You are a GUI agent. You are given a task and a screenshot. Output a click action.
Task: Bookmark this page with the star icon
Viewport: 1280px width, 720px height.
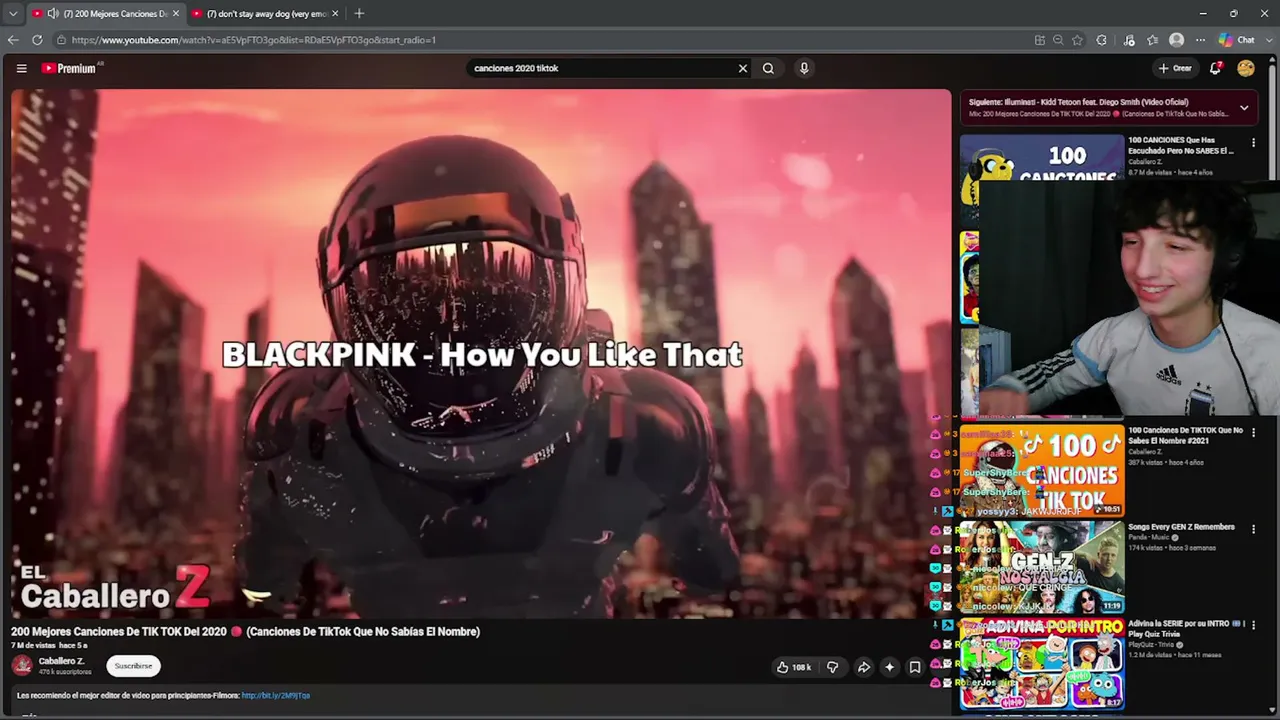click(x=1077, y=40)
